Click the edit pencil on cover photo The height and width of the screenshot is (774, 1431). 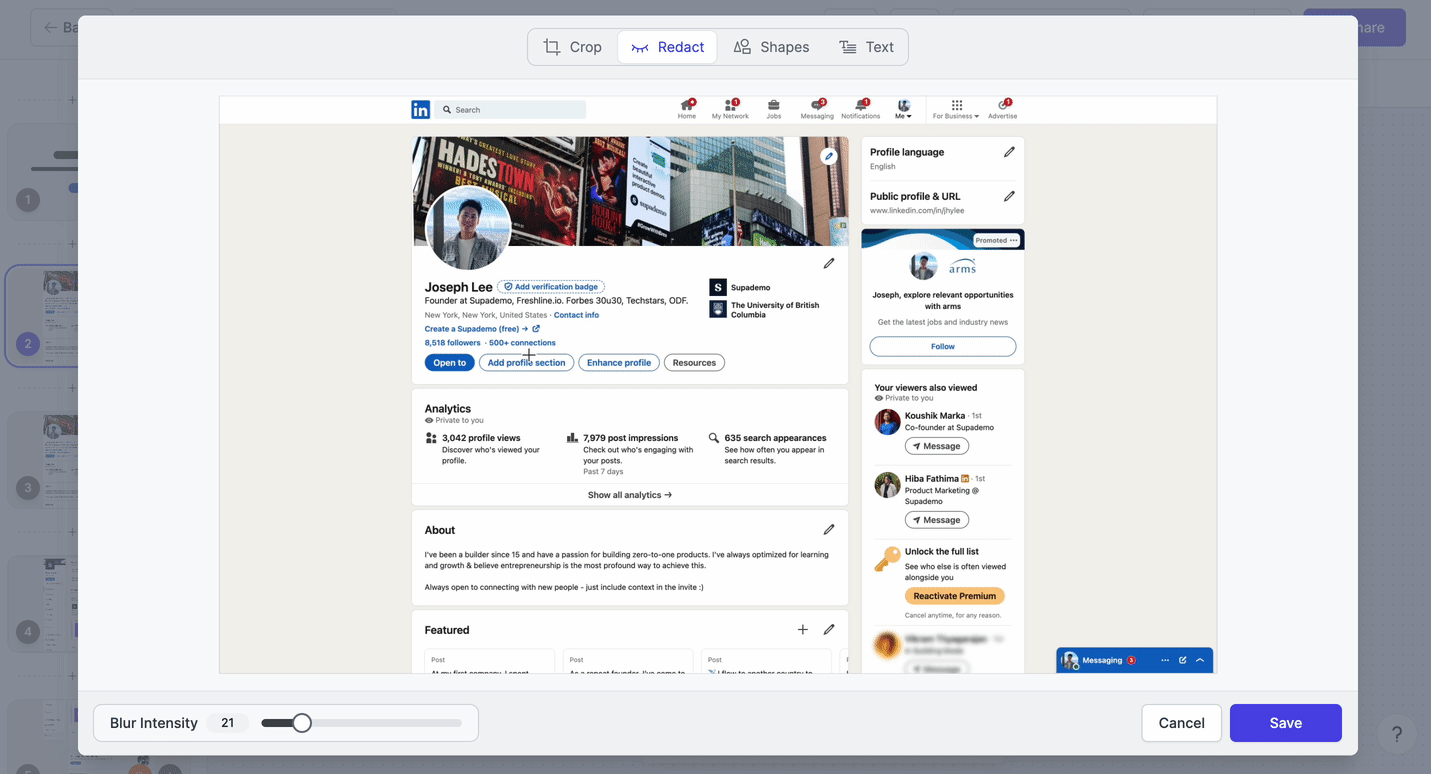tap(829, 156)
